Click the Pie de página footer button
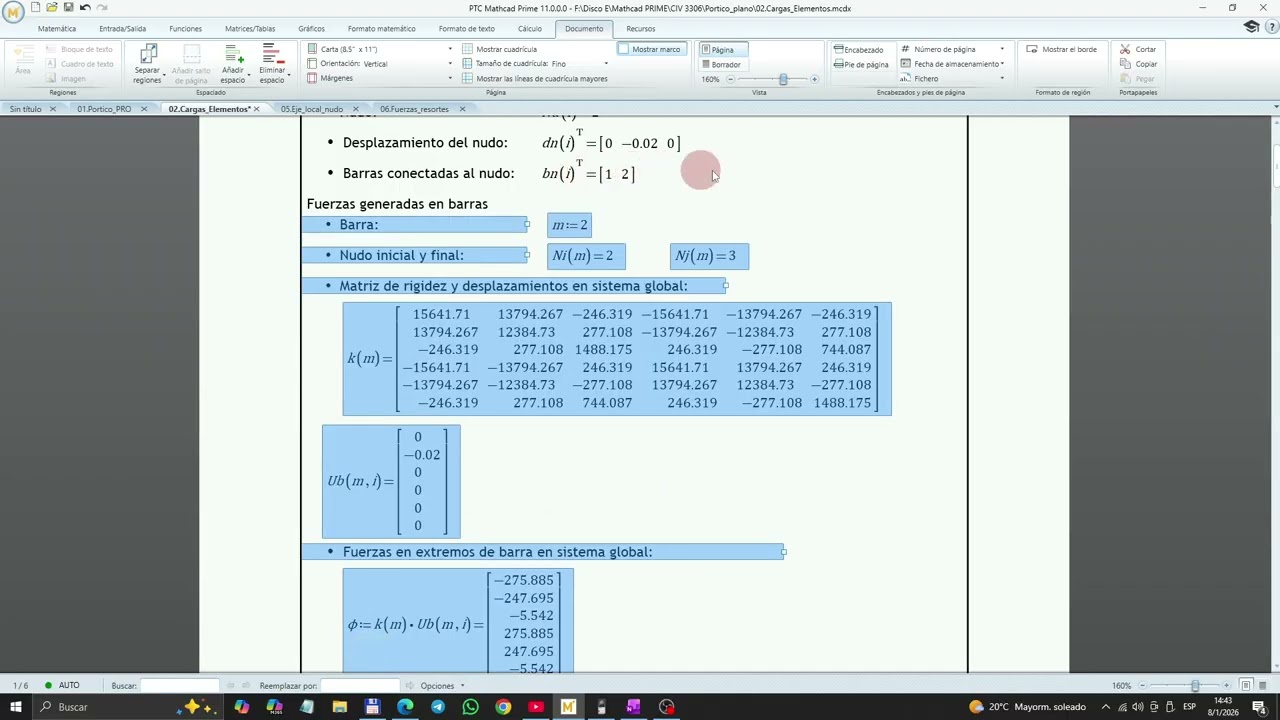Image resolution: width=1280 pixels, height=720 pixels. [x=861, y=64]
